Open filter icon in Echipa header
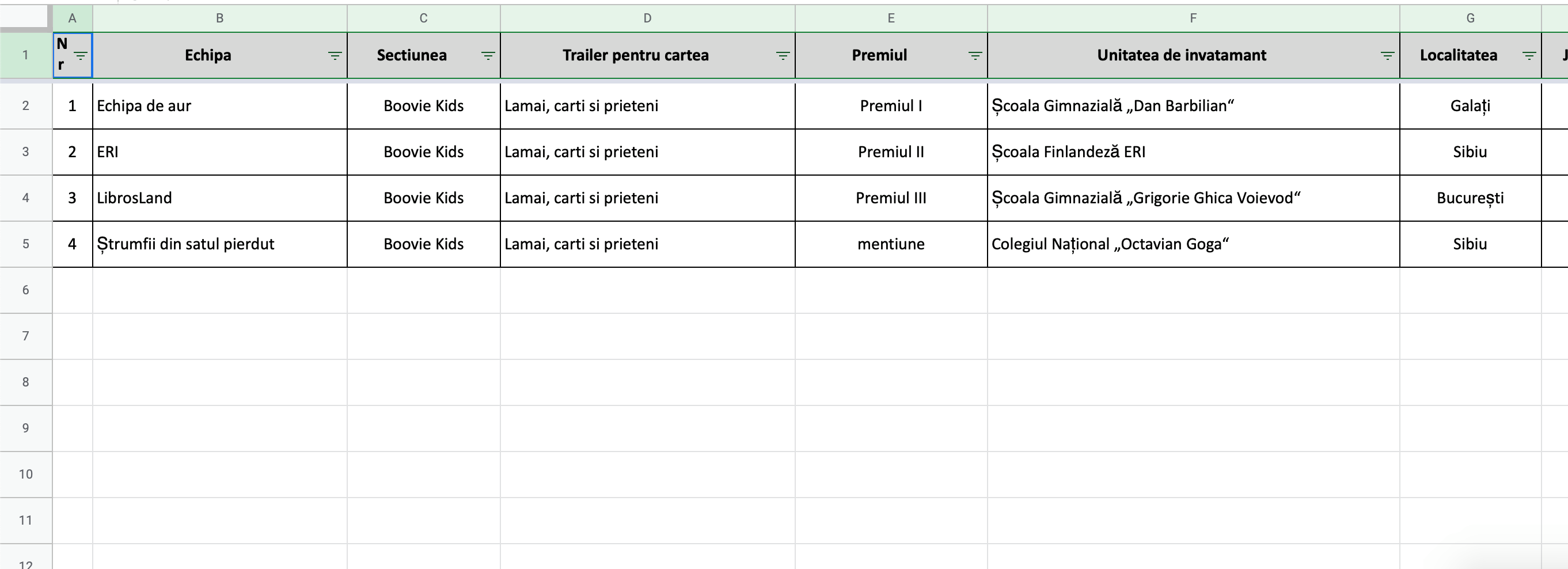This screenshot has height=569, width=1568. [x=335, y=55]
